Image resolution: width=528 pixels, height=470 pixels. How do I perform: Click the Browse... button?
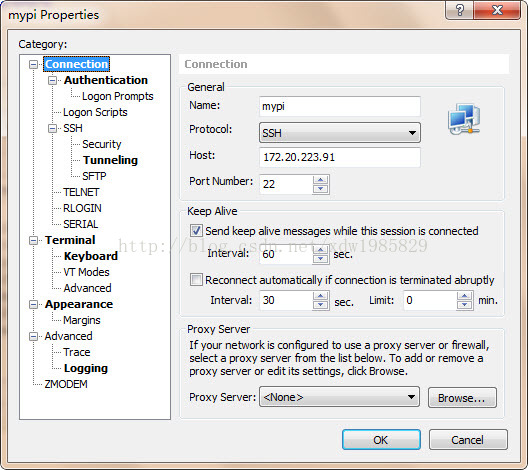tap(462, 398)
